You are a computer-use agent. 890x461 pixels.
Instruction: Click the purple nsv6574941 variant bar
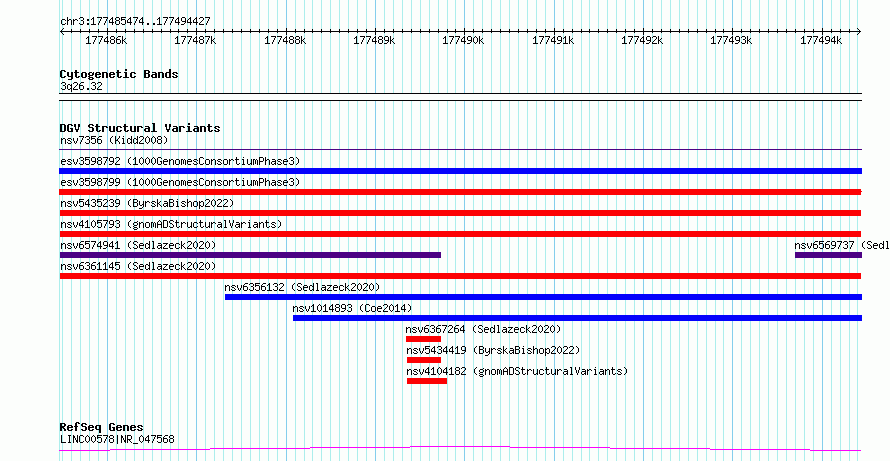point(250,255)
